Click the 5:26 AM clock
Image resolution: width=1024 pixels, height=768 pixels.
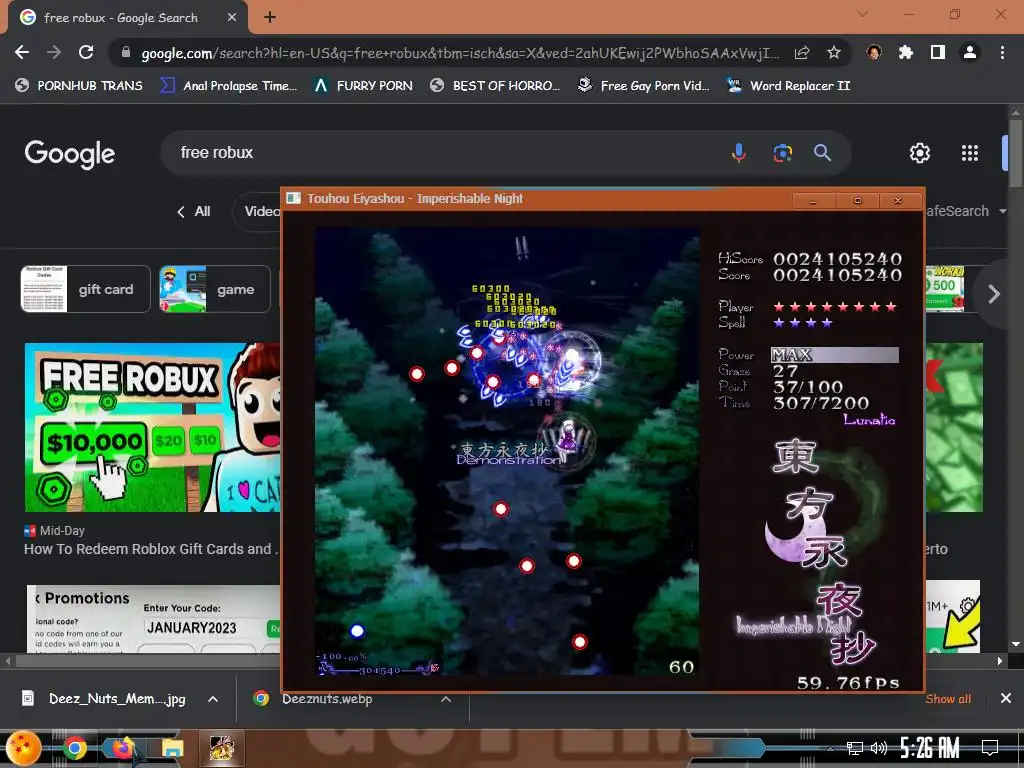coord(930,748)
